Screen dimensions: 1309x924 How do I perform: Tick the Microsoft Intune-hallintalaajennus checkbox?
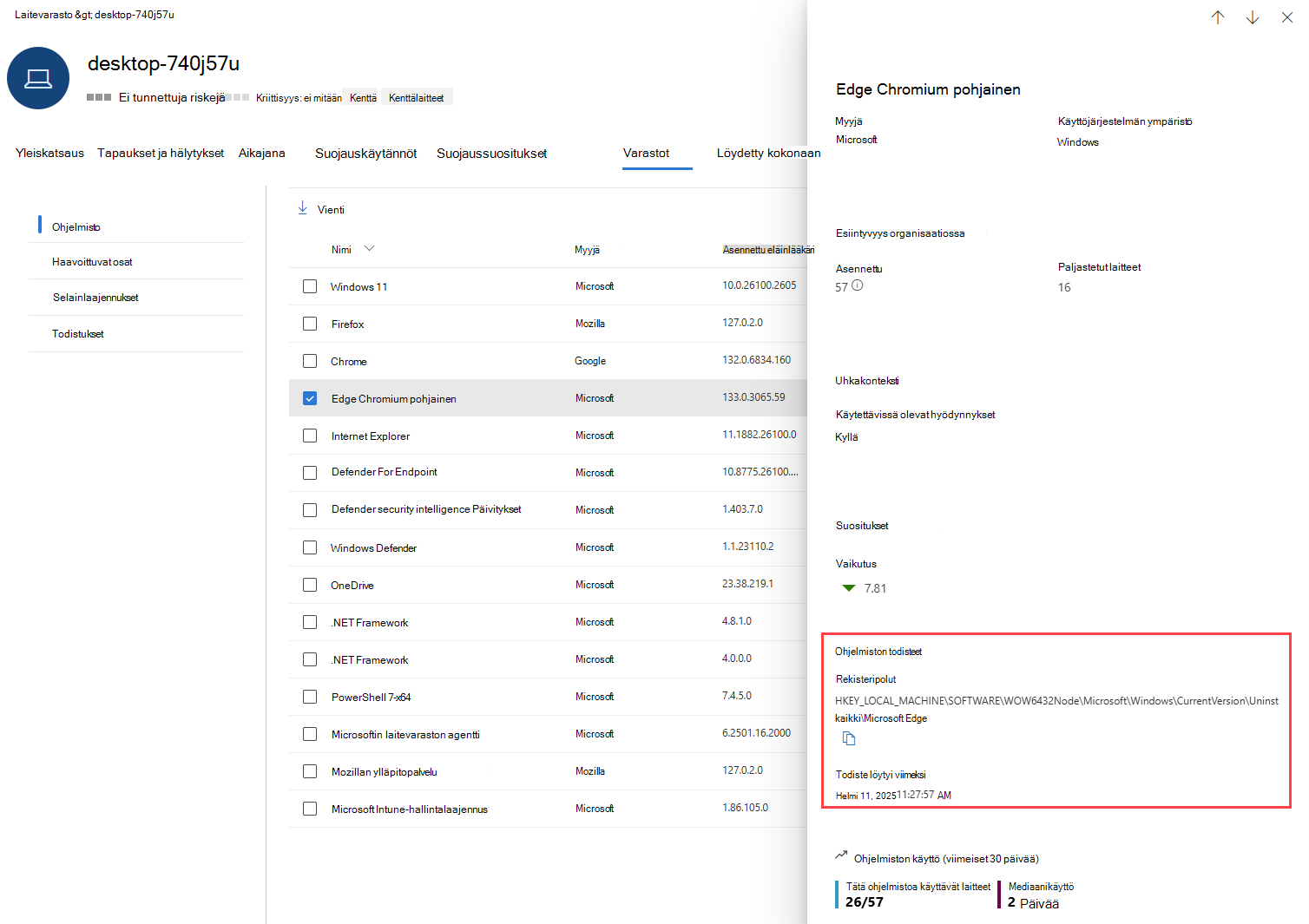(310, 809)
